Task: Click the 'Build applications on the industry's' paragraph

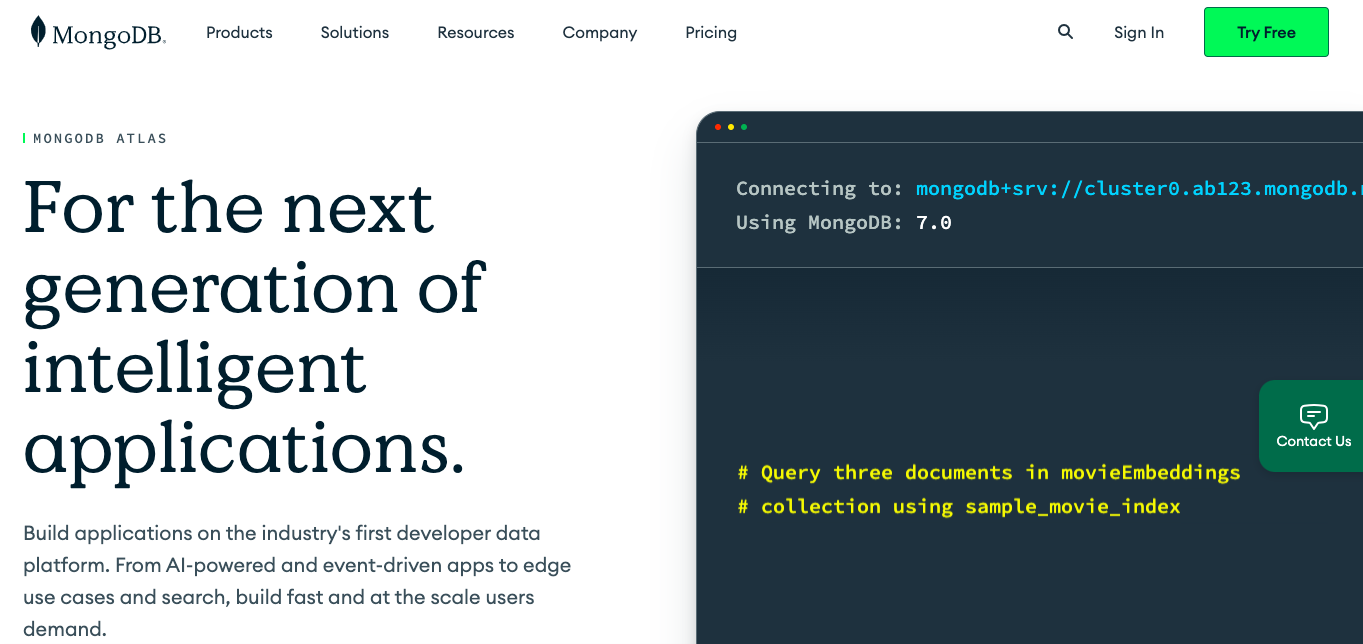Action: pos(297,581)
